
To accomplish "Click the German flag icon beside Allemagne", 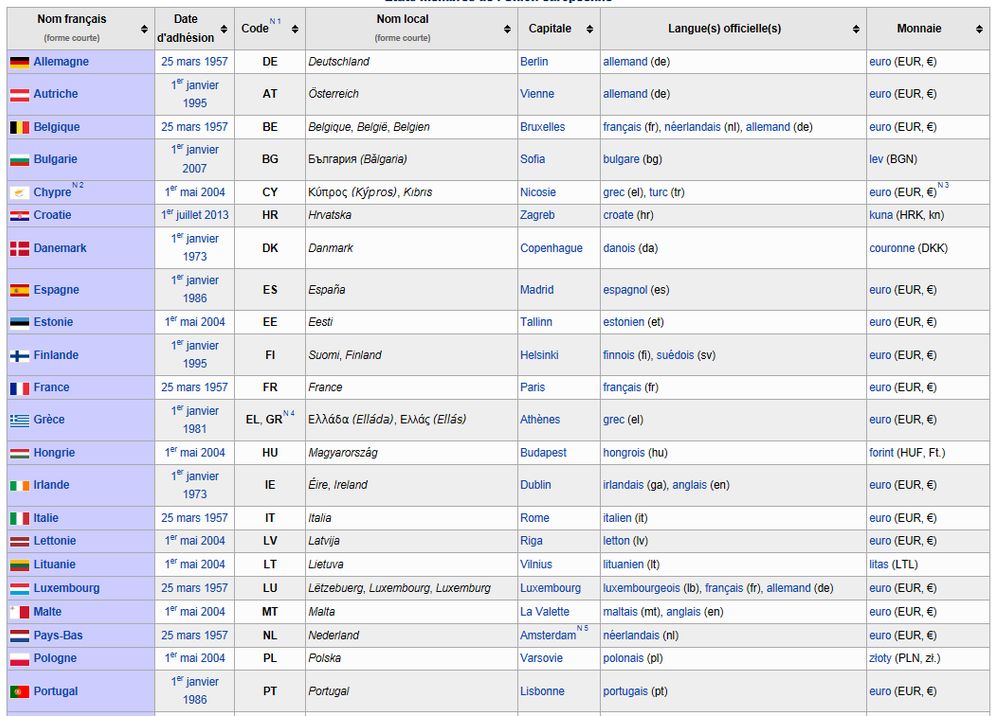I will point(20,62).
